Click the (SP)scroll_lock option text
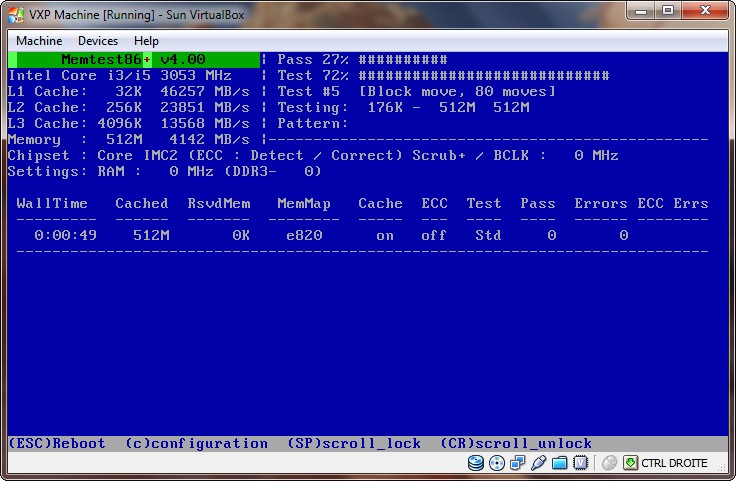The image size is (736, 481). 354,443
